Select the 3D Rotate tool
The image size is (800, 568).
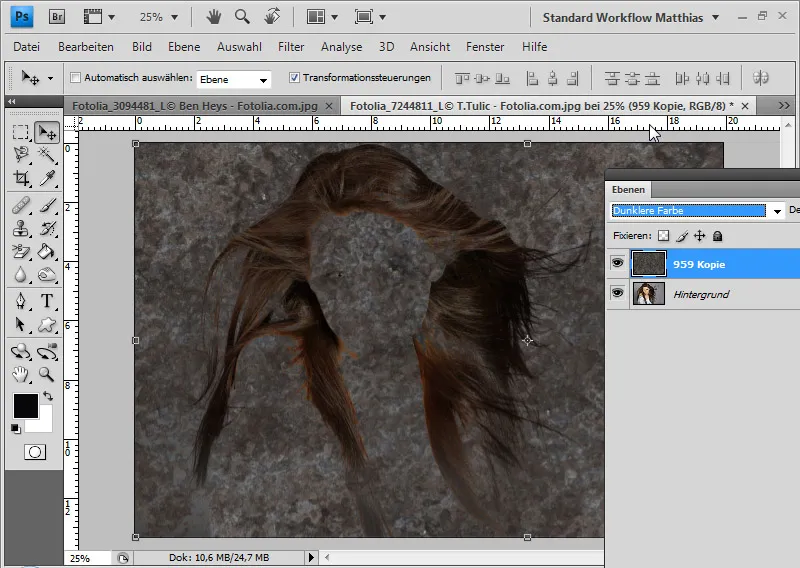[x=20, y=352]
